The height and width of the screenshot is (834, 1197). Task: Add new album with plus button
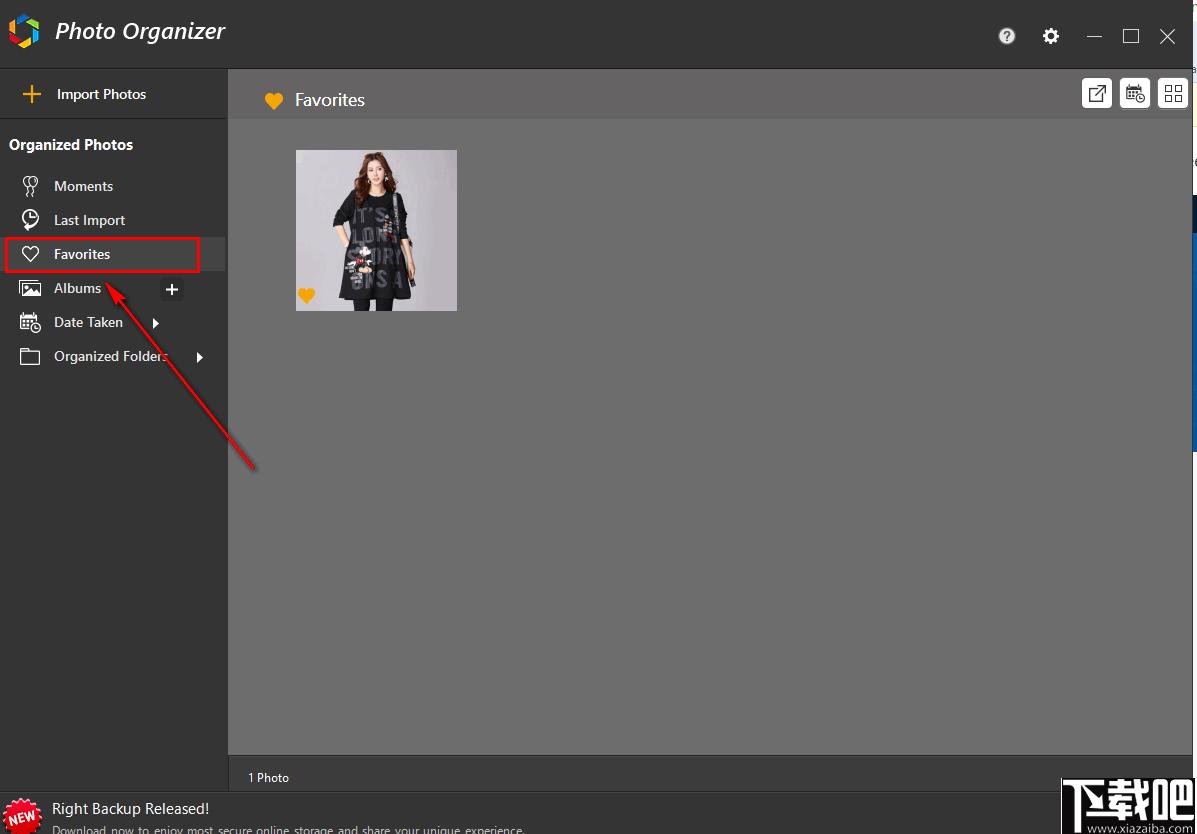(172, 289)
